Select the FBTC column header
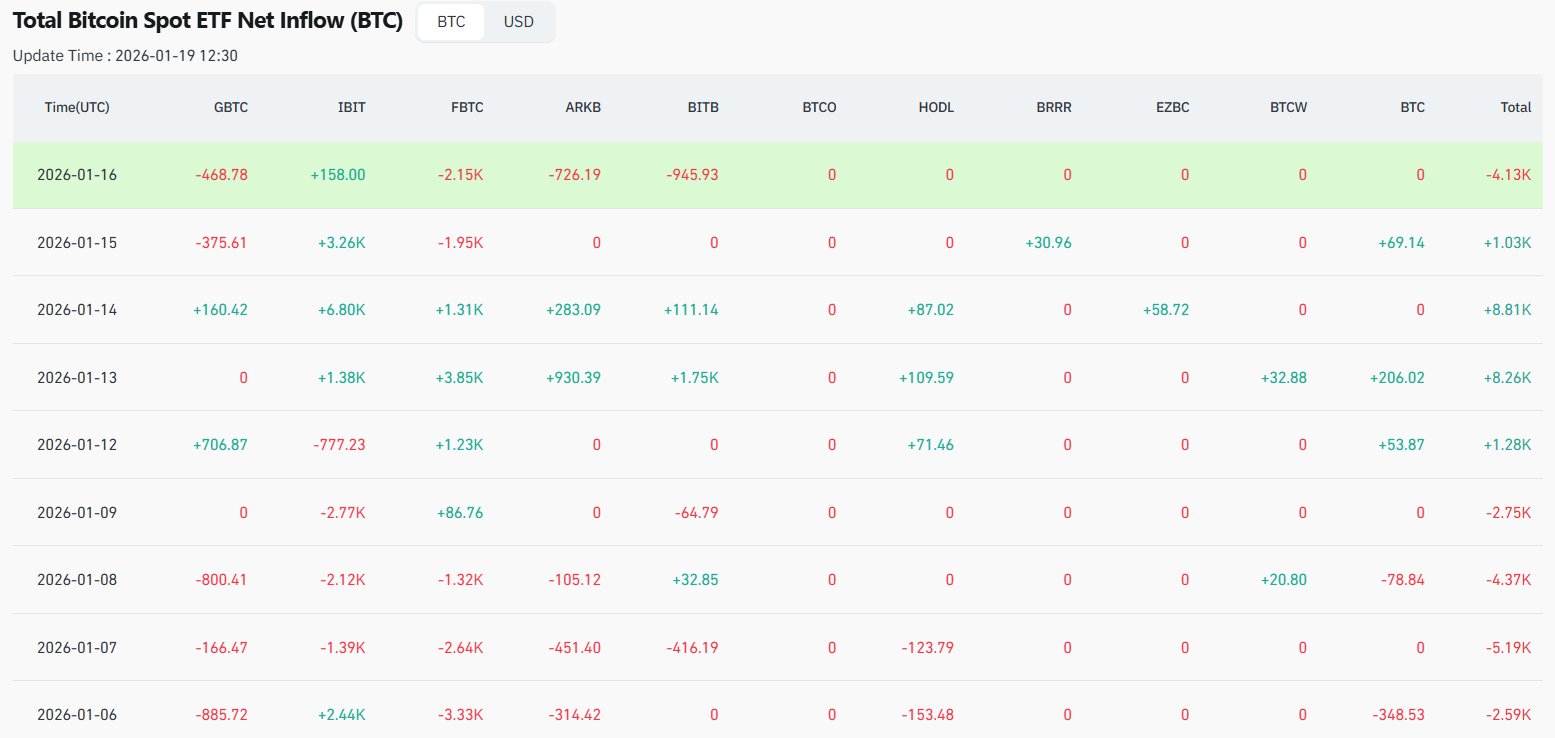 [x=467, y=107]
